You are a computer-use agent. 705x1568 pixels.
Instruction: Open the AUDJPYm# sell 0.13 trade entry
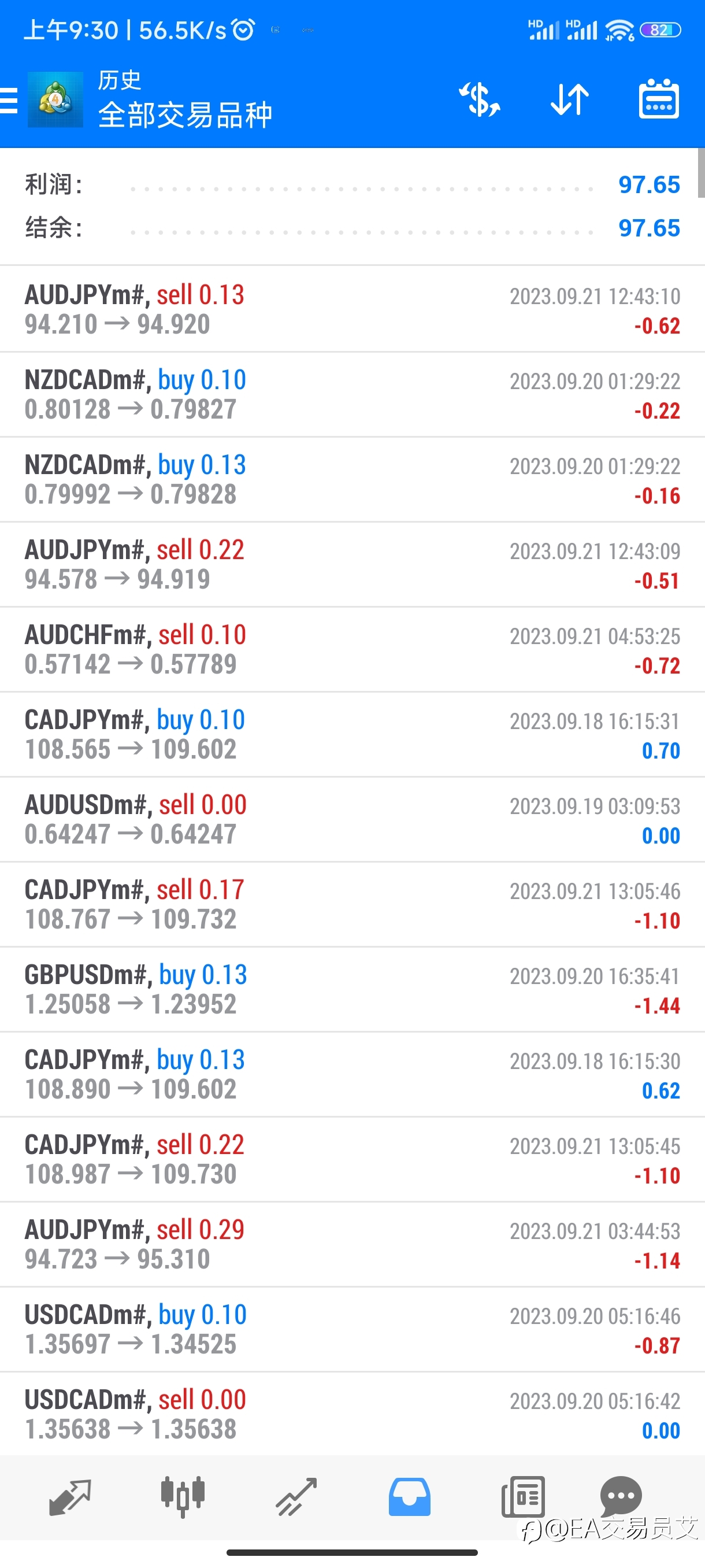[352, 309]
